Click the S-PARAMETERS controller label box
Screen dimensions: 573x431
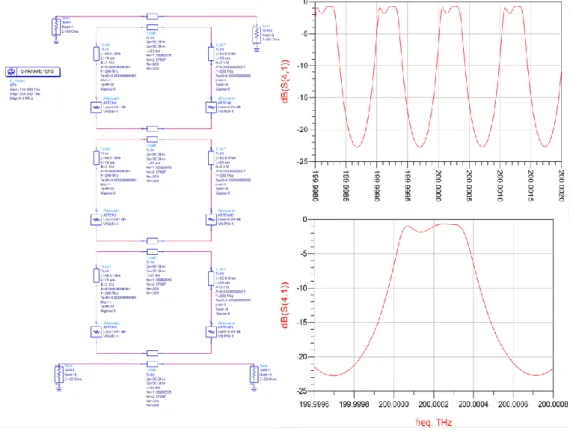tap(33, 72)
